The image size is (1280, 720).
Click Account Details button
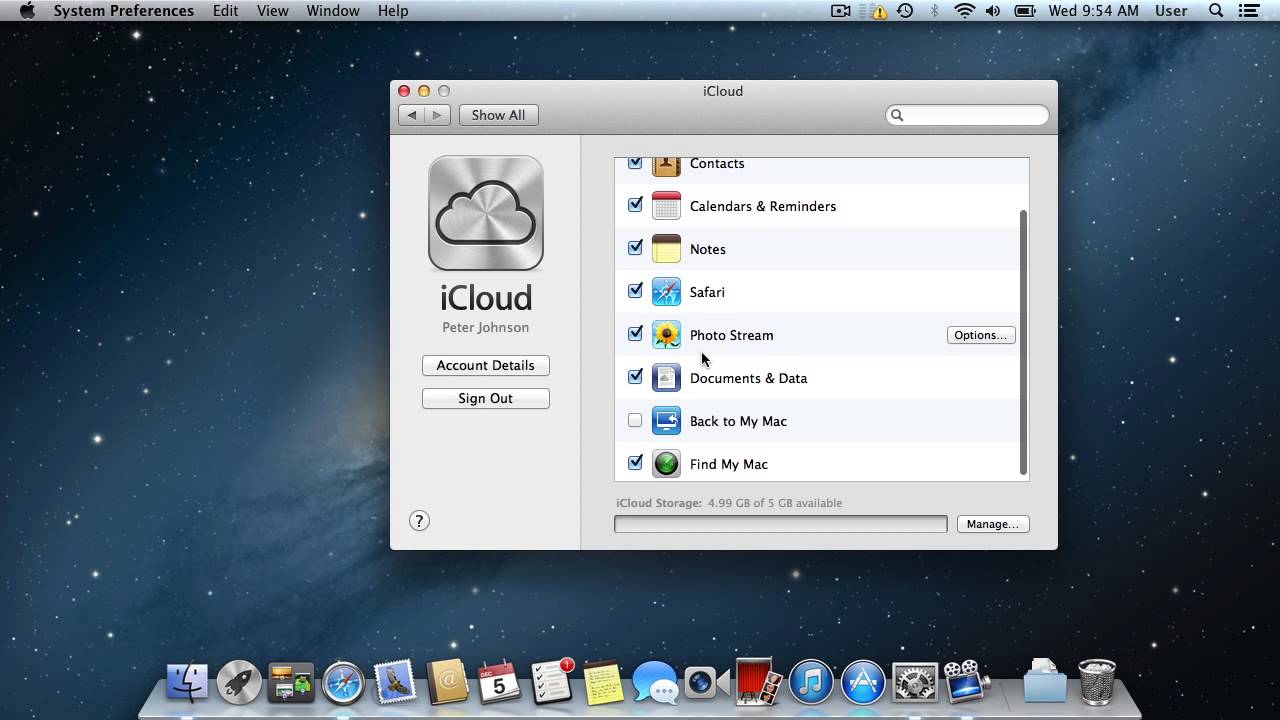[485, 365]
